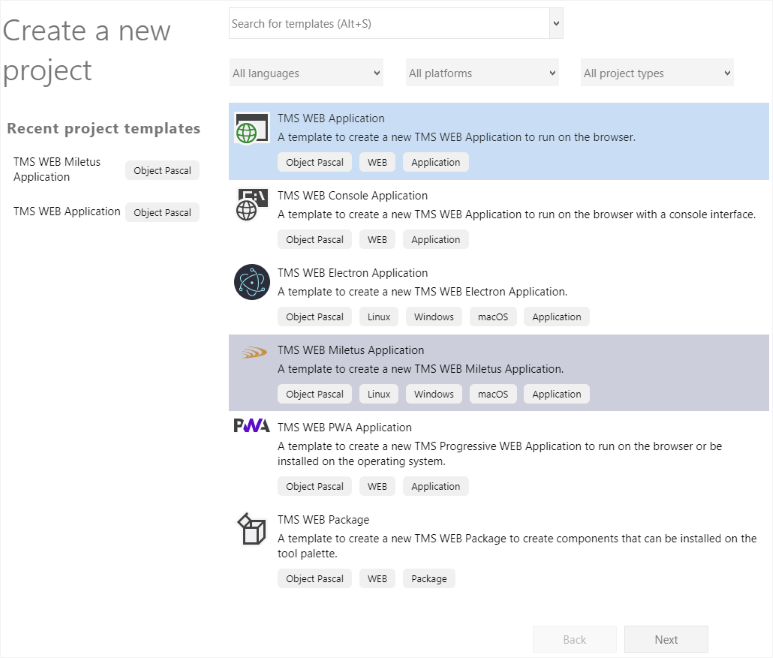Click the tool palette package description

pos(517,546)
